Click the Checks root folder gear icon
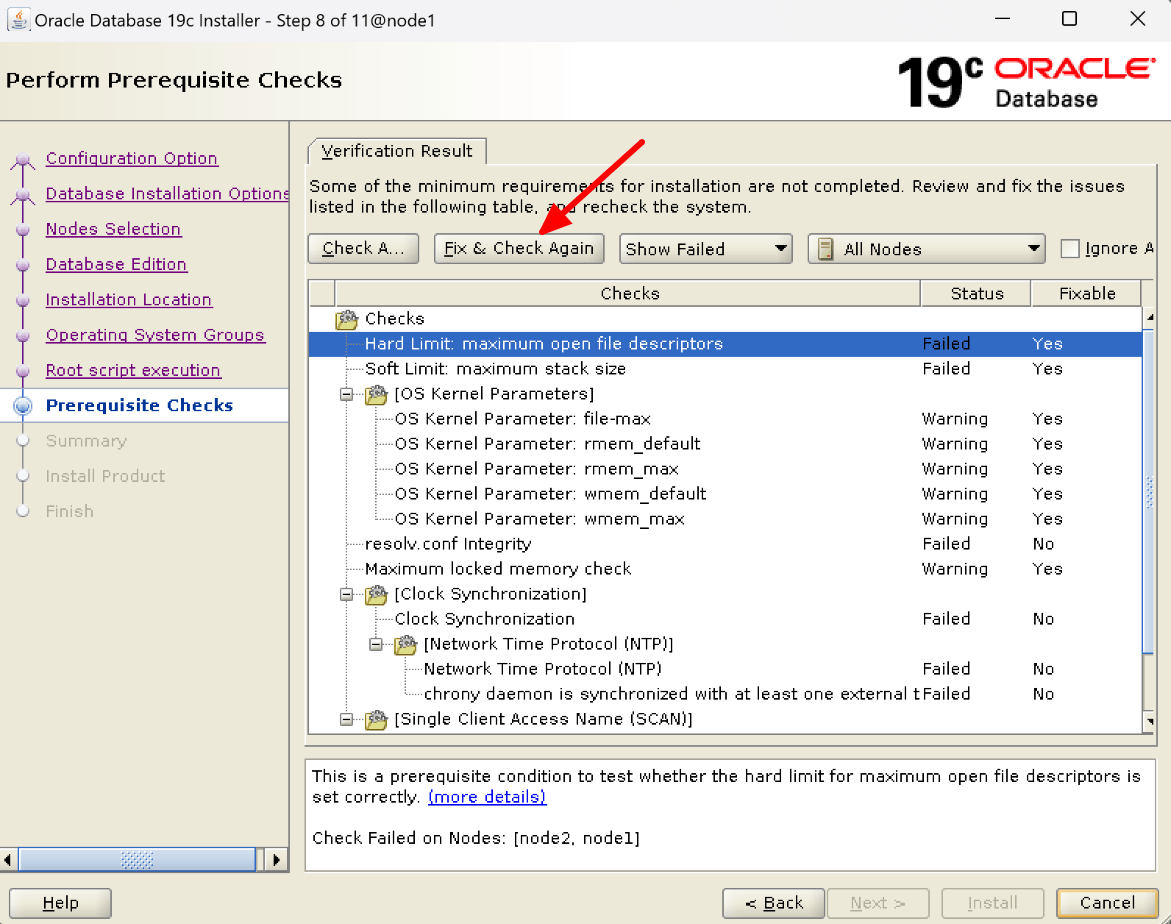1171x924 pixels. click(x=347, y=319)
